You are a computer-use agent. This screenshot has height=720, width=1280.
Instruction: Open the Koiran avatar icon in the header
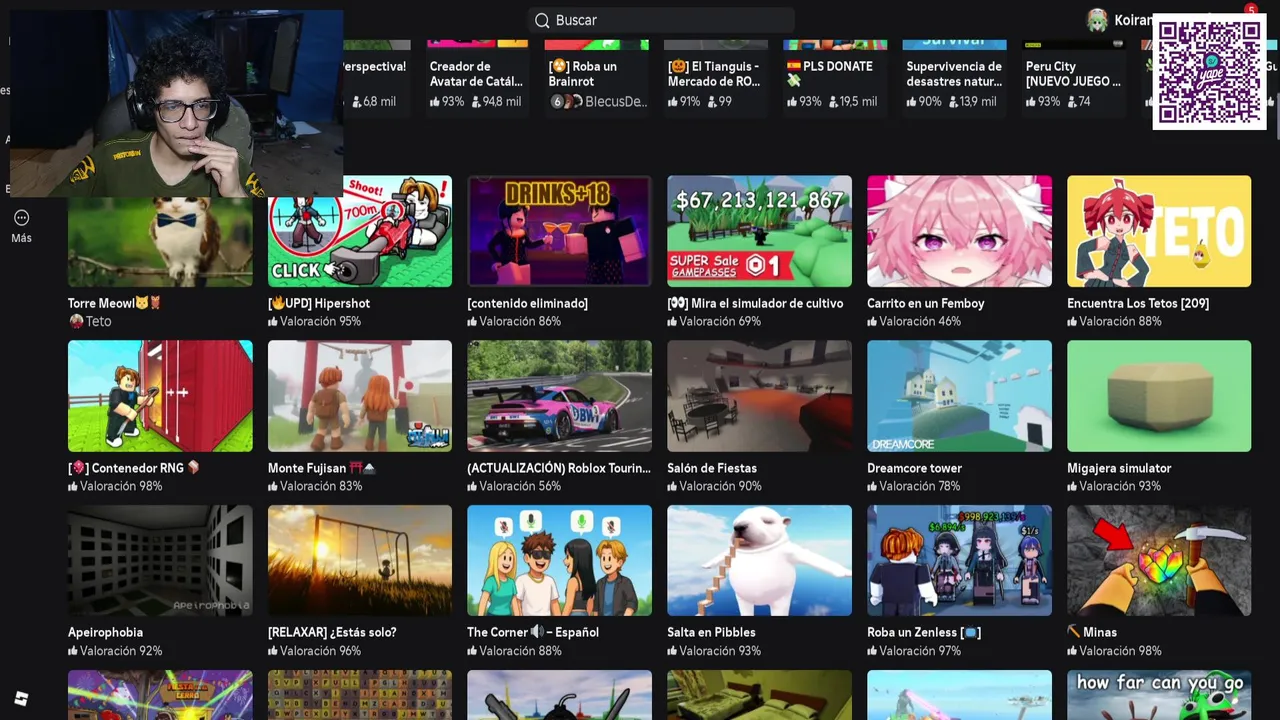[x=1097, y=20]
